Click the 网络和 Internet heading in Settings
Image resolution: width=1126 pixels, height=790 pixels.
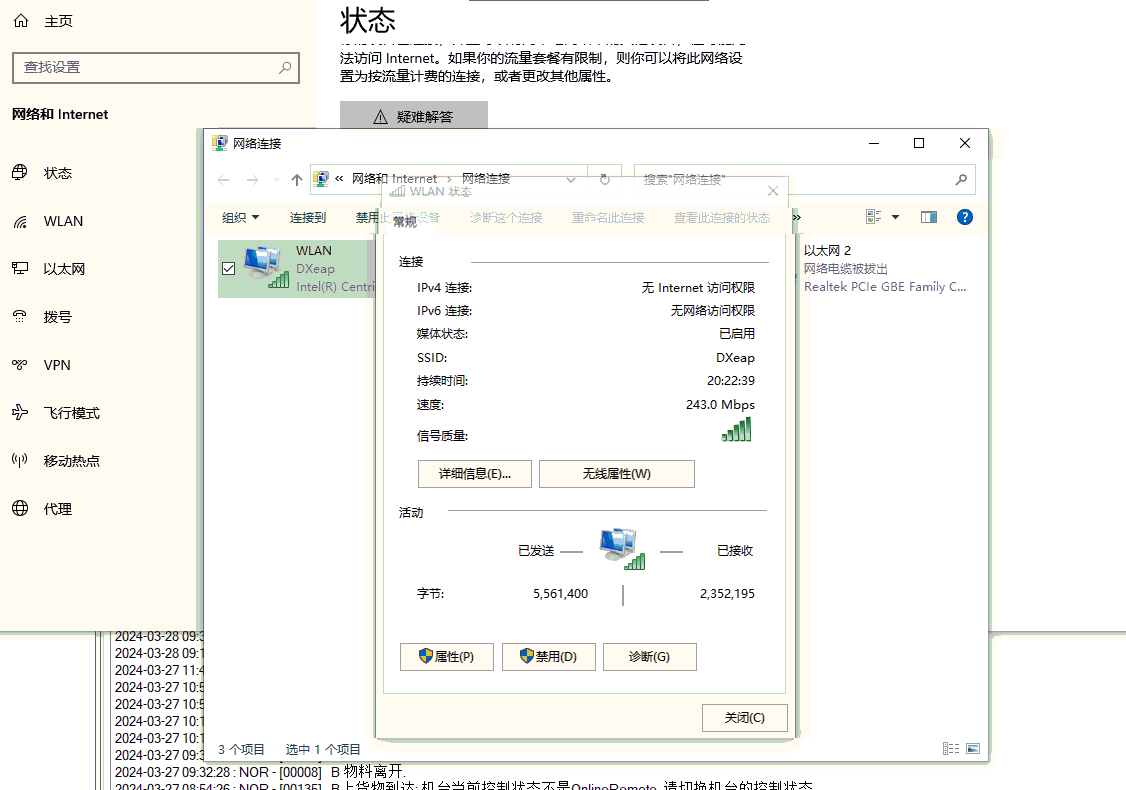60,114
